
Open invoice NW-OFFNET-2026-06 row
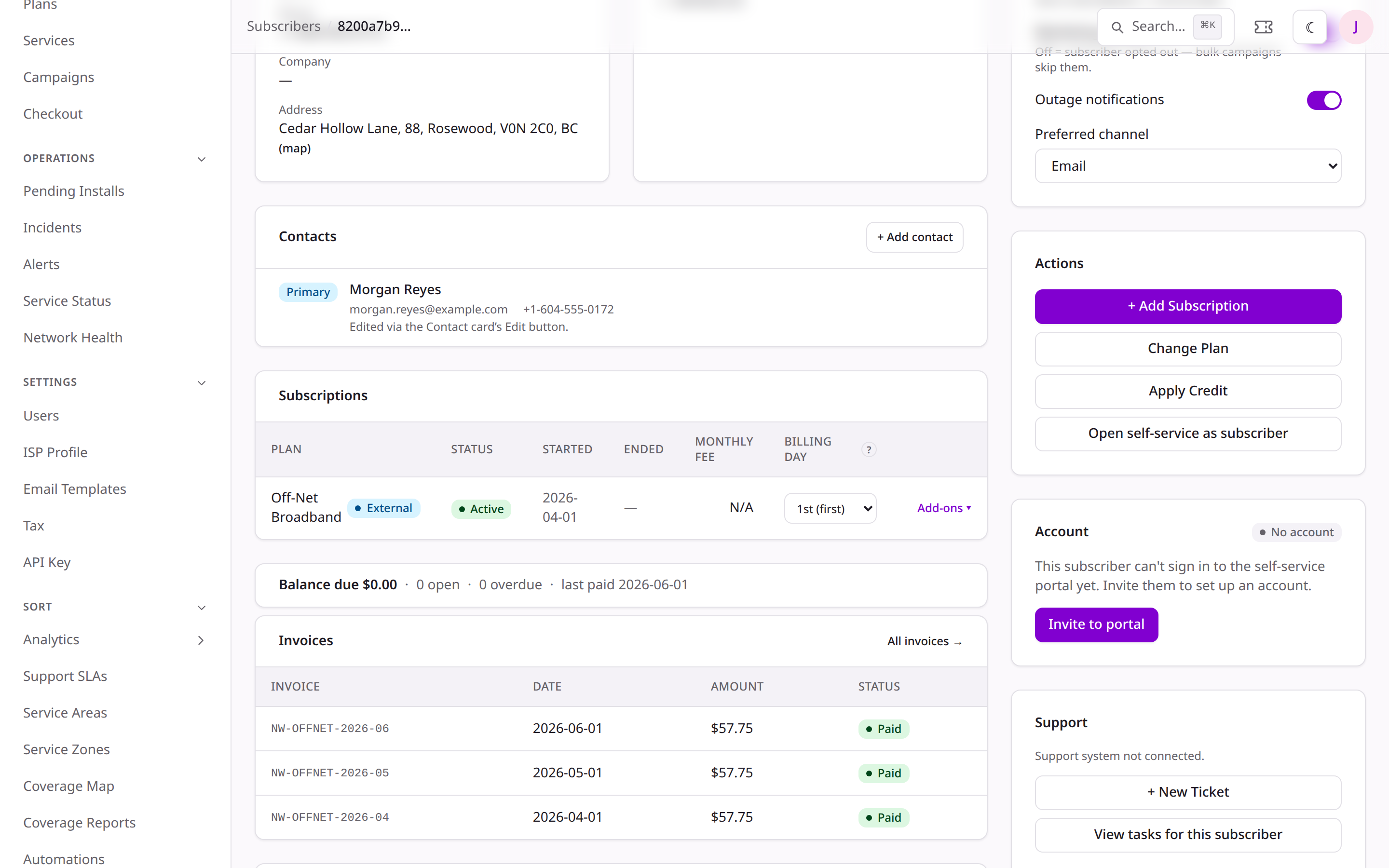click(620, 728)
